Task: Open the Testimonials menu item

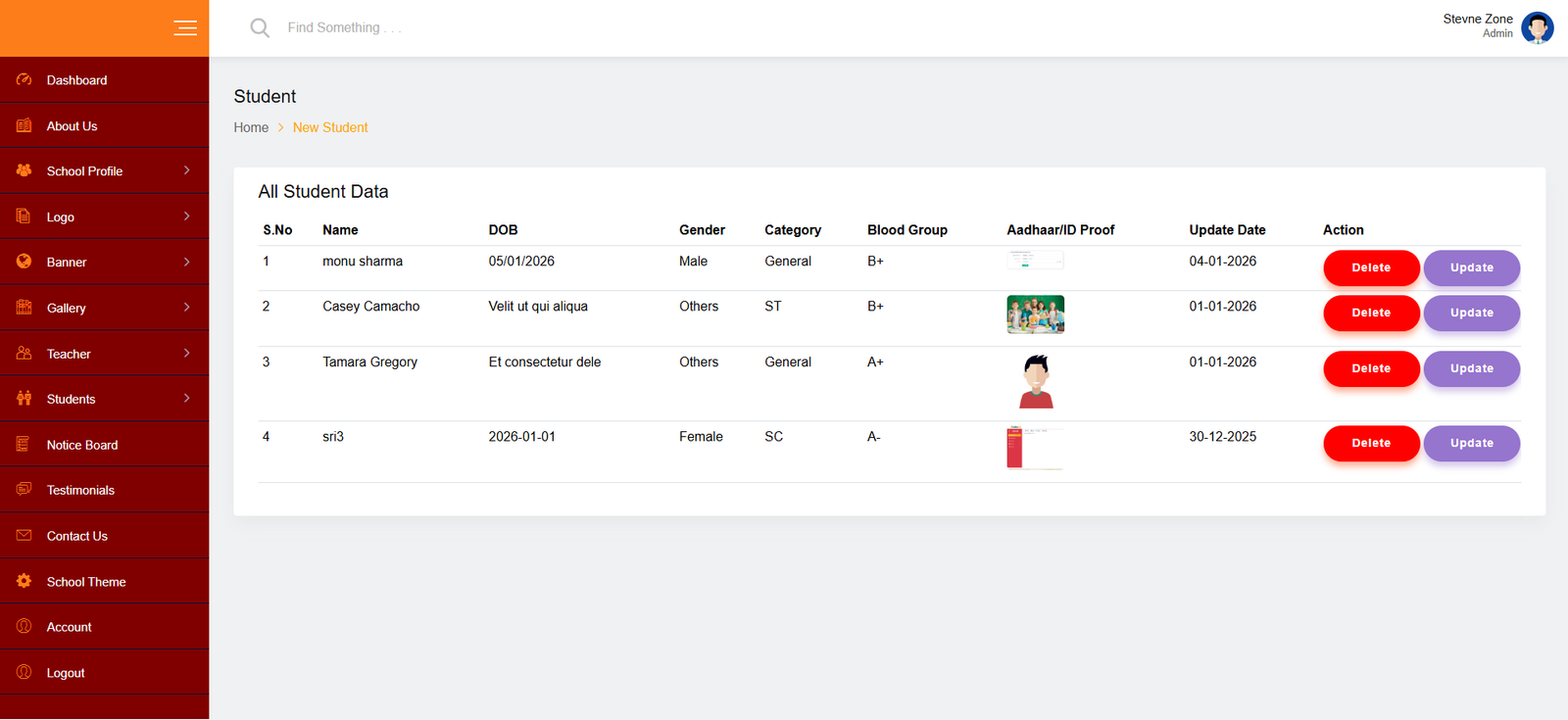Action: pos(104,490)
